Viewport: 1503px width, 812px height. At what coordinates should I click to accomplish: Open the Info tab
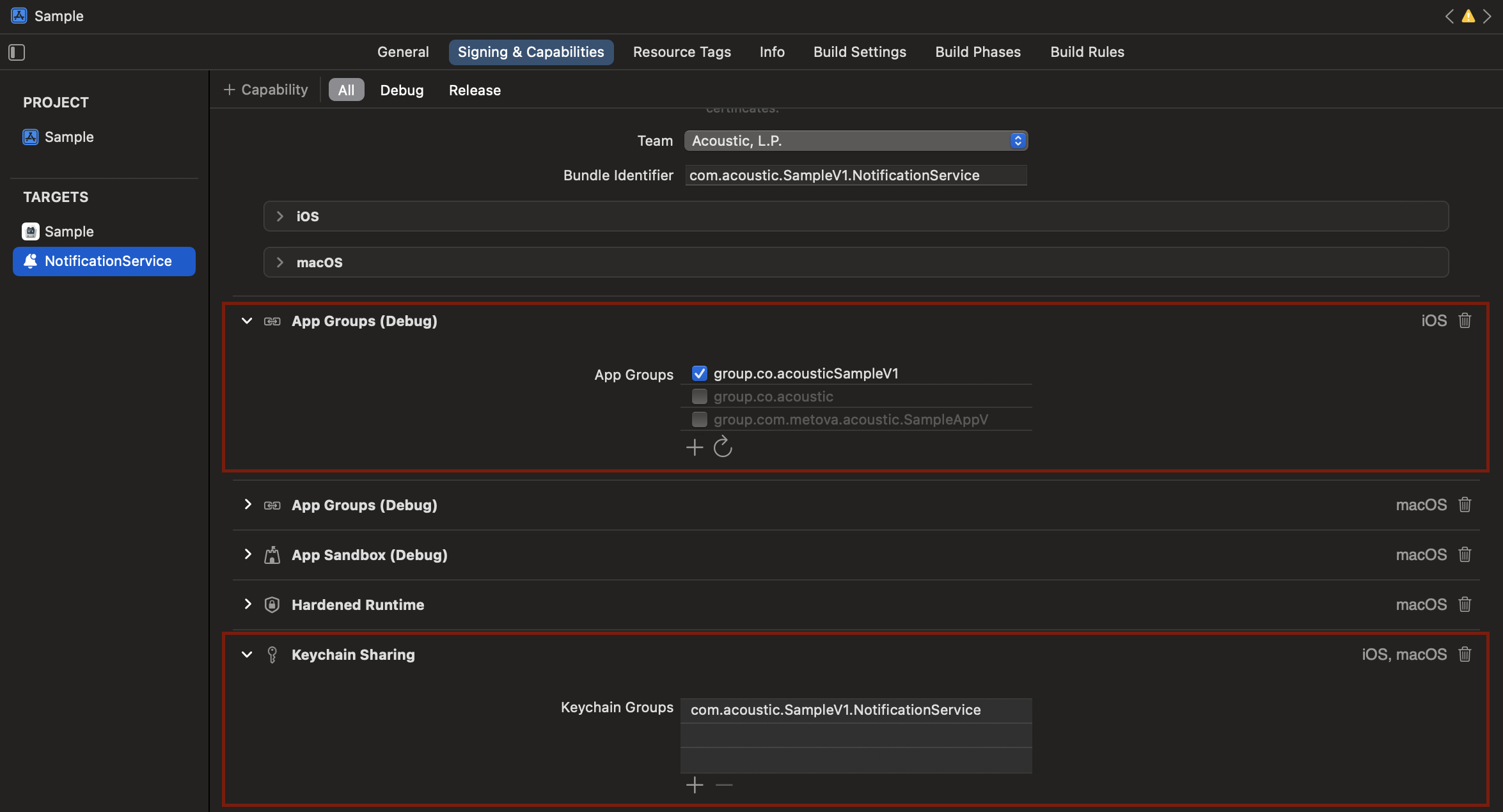[772, 52]
